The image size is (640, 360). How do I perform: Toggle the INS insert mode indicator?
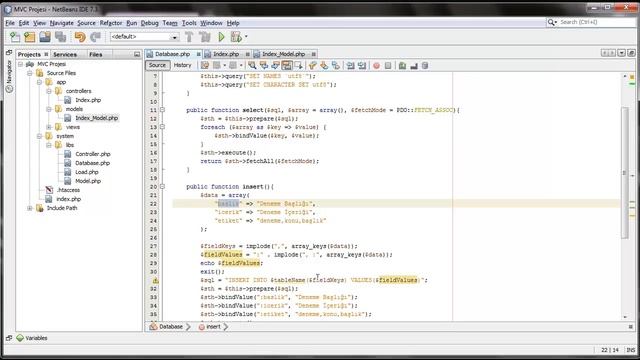(631, 350)
